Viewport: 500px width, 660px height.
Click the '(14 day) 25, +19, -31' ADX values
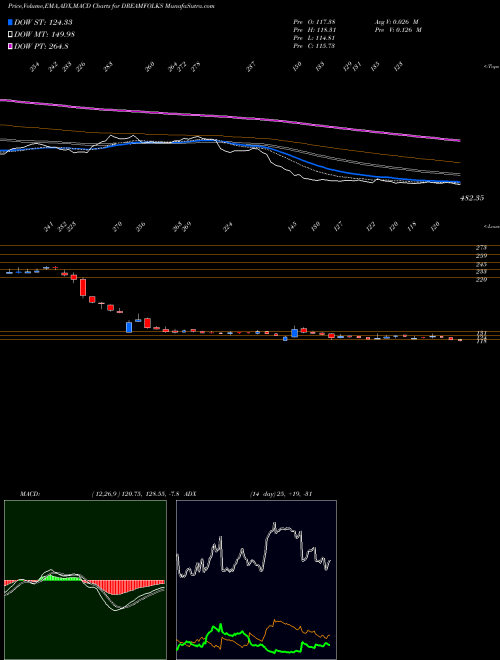point(280,494)
